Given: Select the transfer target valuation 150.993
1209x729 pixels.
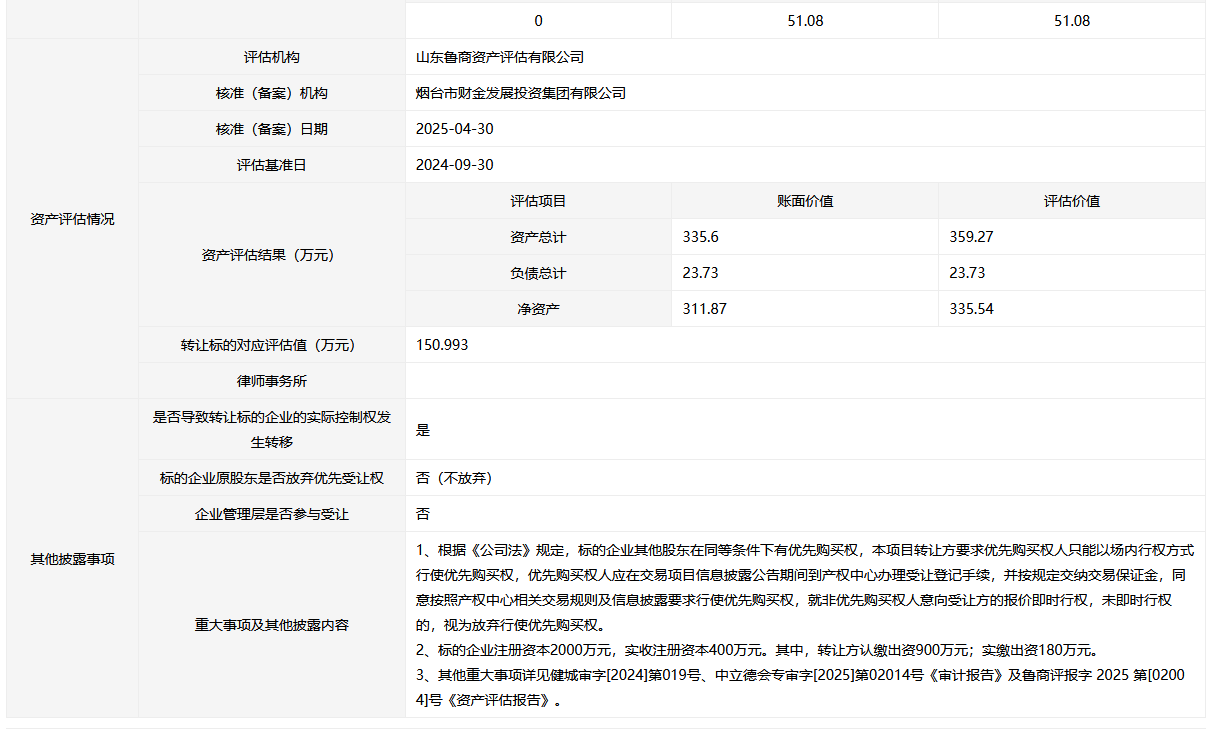Looking at the screenshot, I should tap(441, 345).
